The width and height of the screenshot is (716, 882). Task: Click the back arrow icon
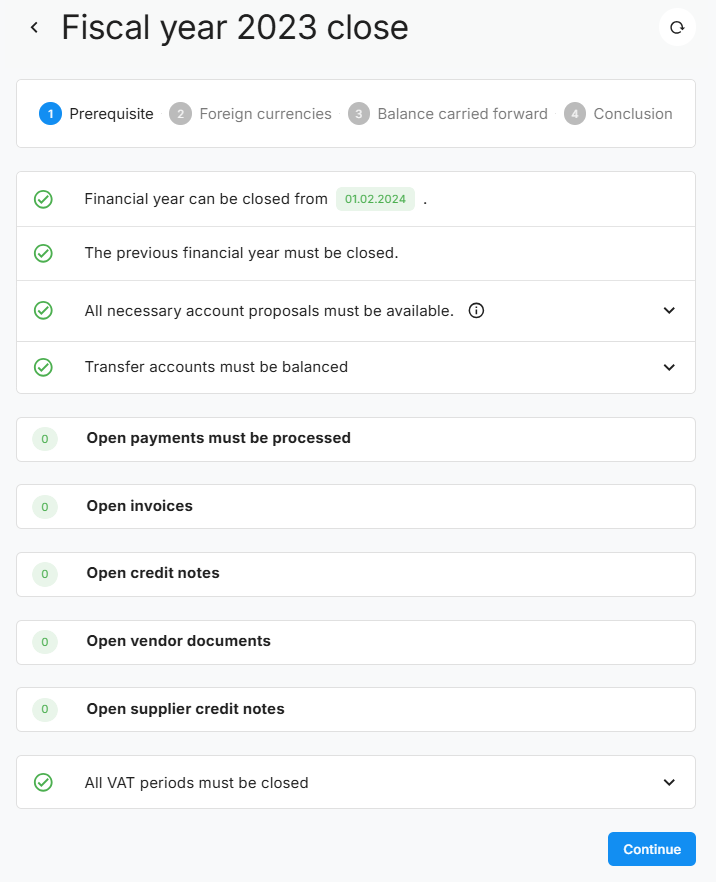point(34,28)
